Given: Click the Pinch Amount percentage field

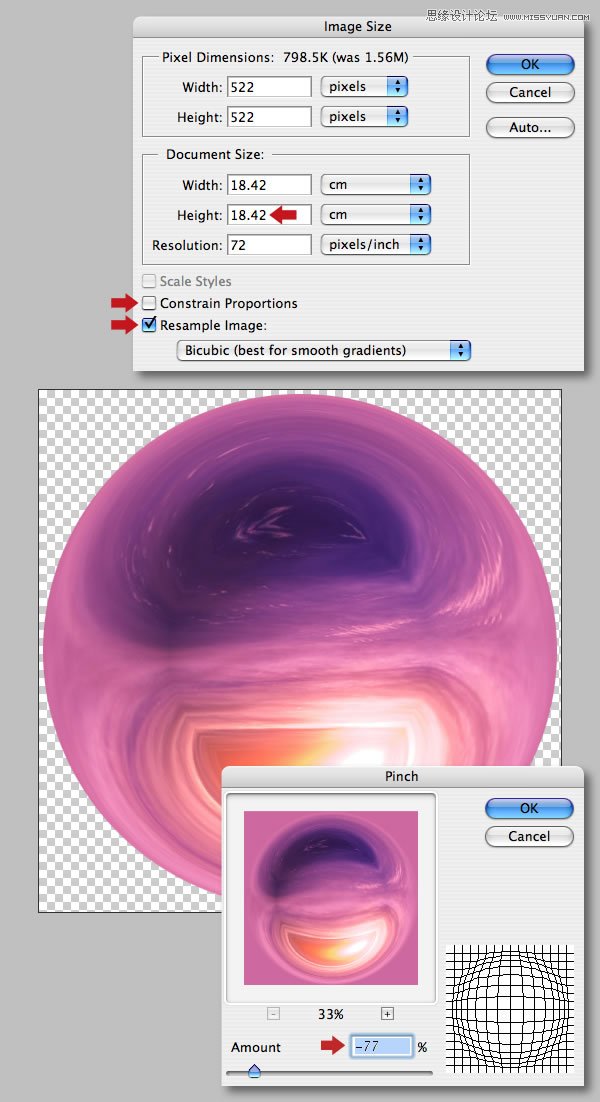Looking at the screenshot, I should click(381, 1047).
